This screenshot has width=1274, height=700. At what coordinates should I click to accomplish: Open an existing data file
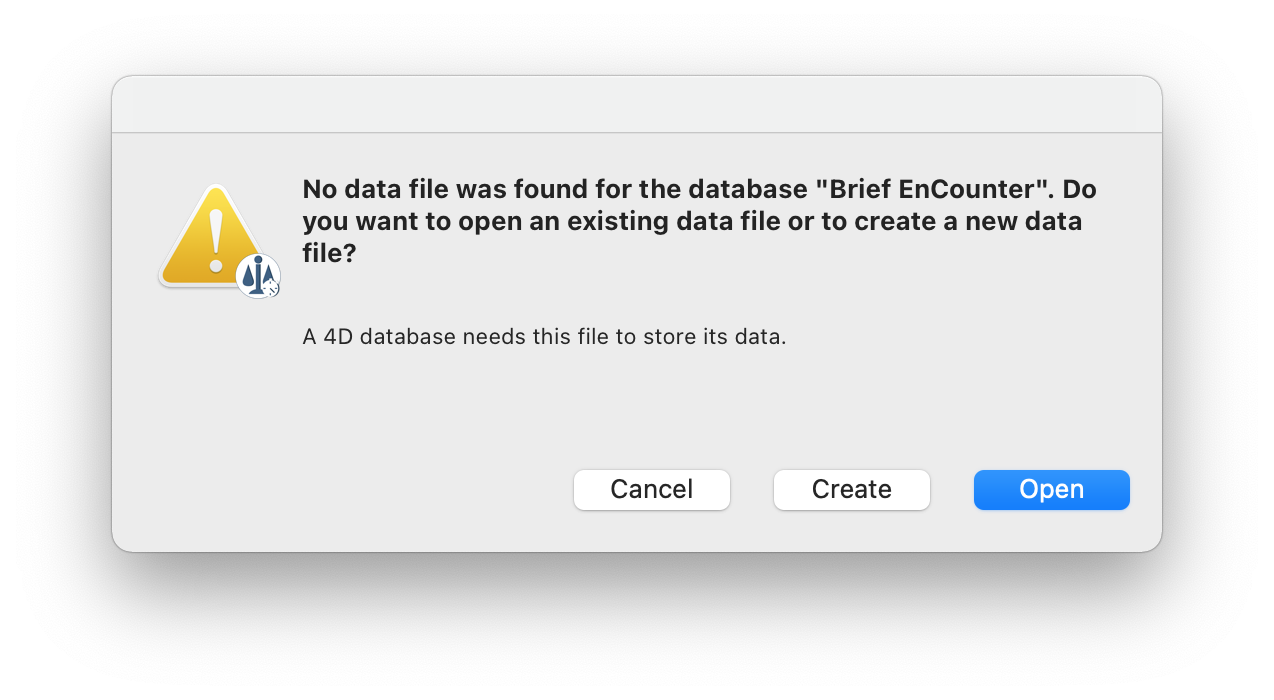(1051, 490)
